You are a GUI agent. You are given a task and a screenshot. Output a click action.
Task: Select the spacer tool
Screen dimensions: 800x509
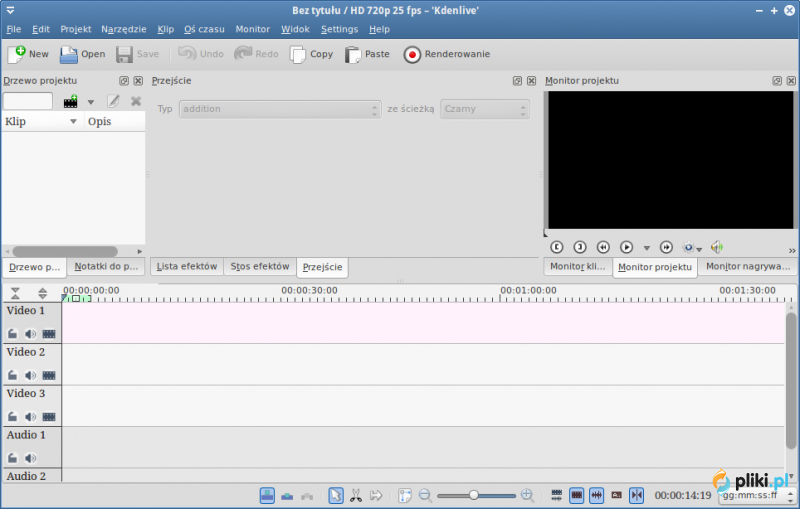[x=376, y=495]
